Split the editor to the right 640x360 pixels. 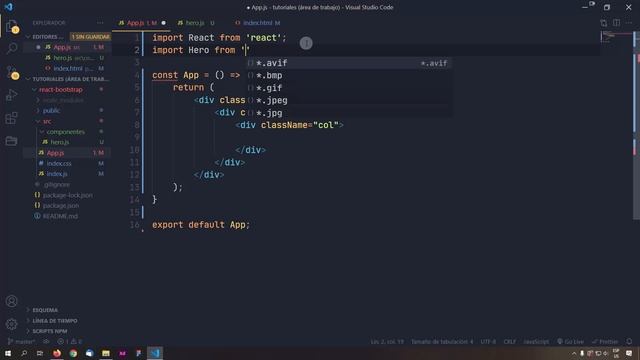coord(616,23)
